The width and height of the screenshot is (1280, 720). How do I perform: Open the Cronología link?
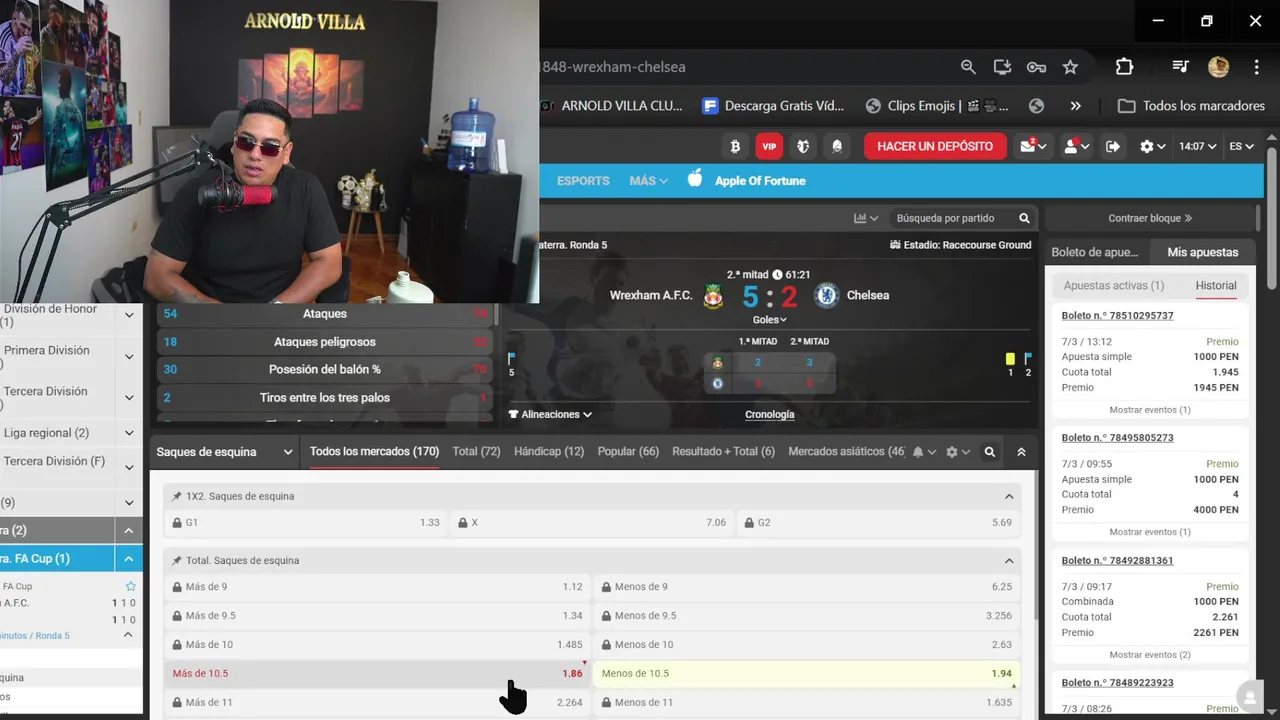tap(770, 414)
